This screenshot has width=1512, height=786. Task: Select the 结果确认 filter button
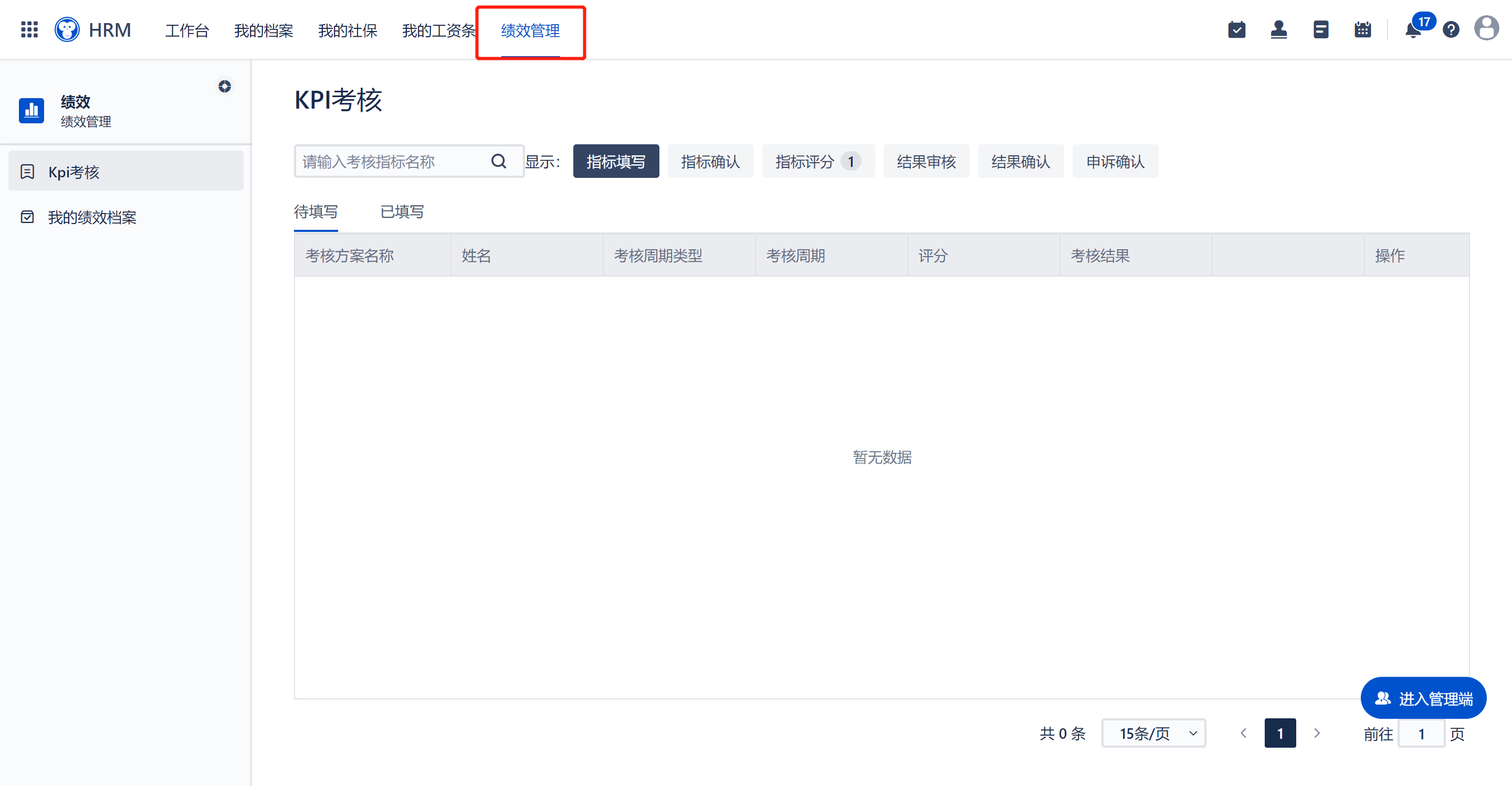tap(1021, 161)
